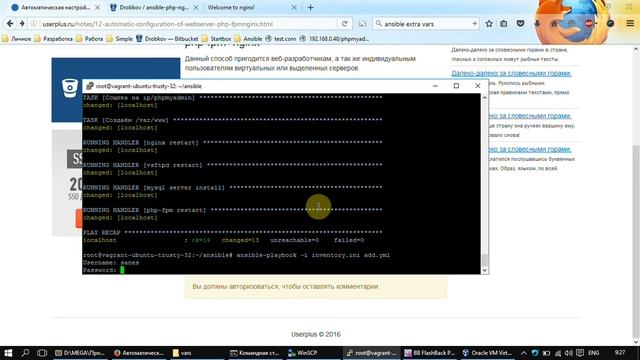Go forward with the browser forward arrow
Screen dimensions: 640x360
tap(22, 24)
